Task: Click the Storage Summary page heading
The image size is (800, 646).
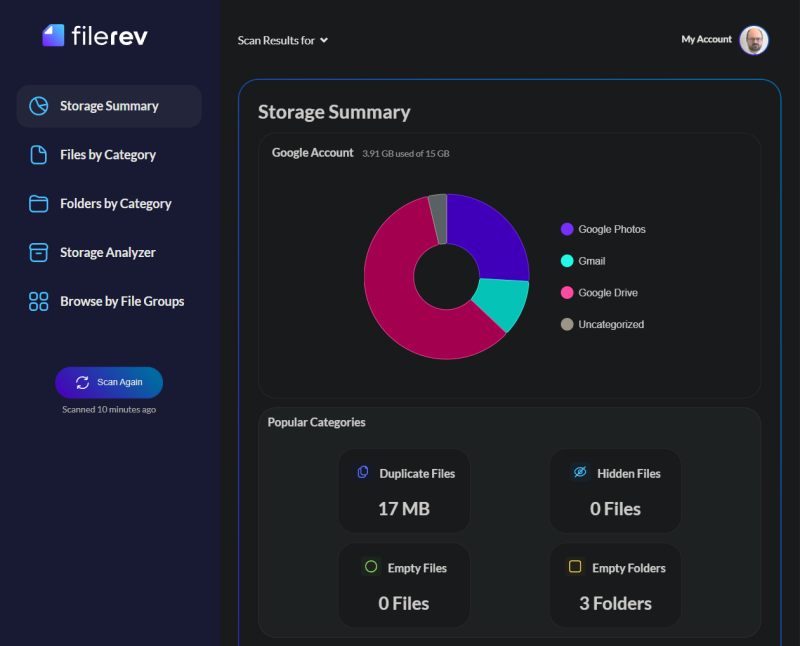Action: coord(334,112)
